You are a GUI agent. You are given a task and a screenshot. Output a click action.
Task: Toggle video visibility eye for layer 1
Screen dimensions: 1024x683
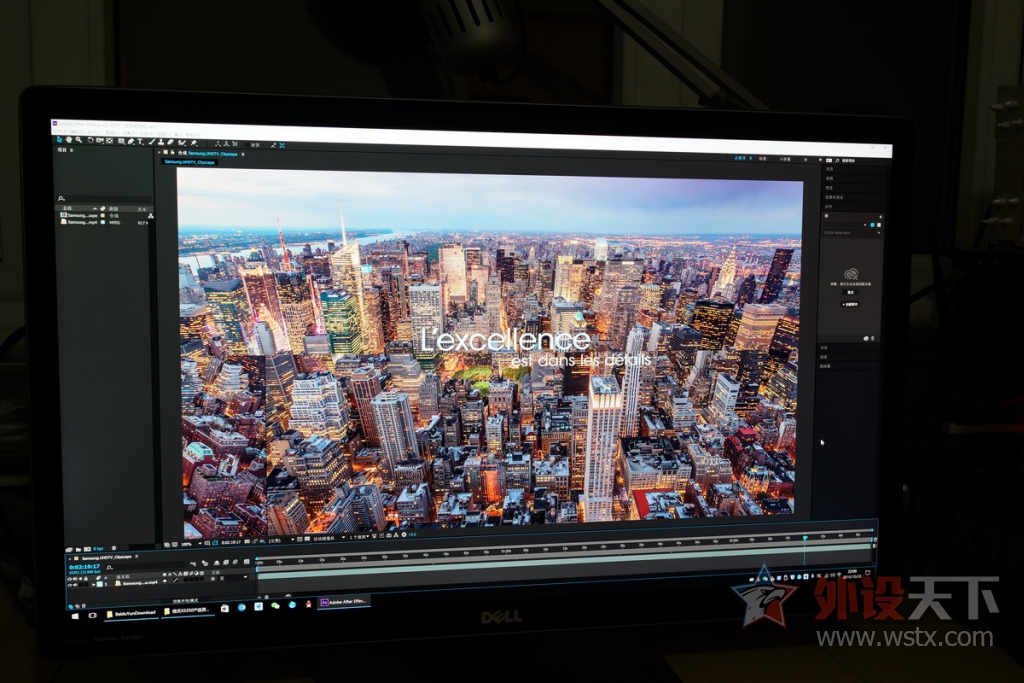click(69, 585)
